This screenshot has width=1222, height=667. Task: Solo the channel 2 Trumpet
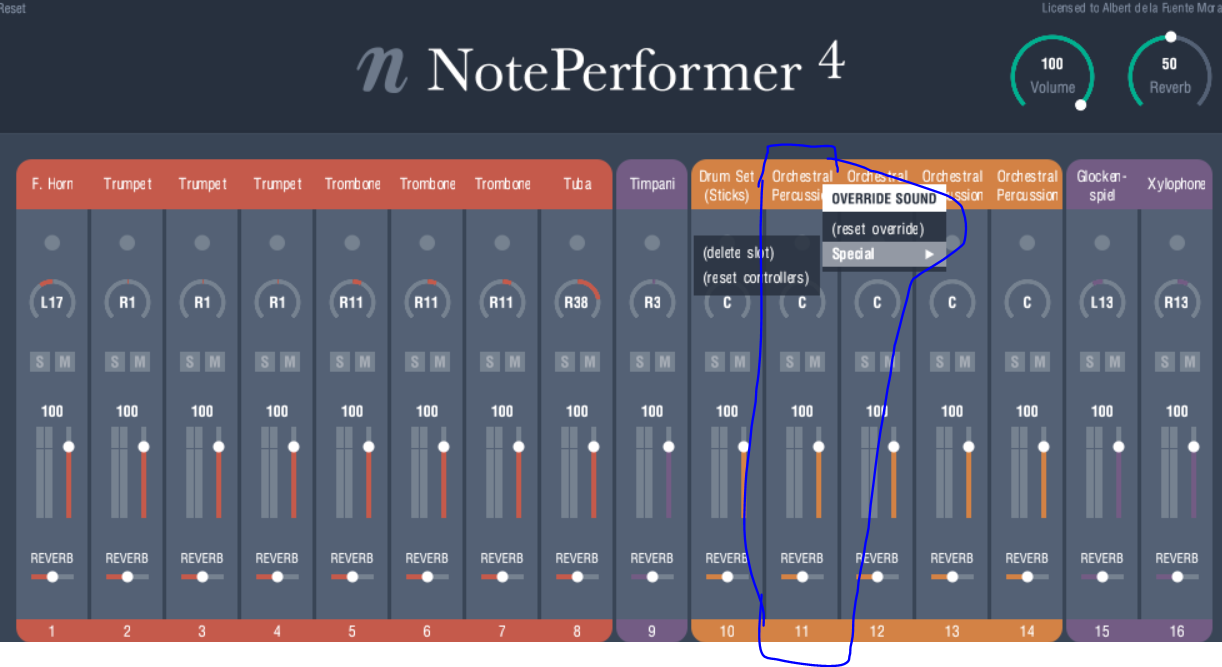[115, 362]
